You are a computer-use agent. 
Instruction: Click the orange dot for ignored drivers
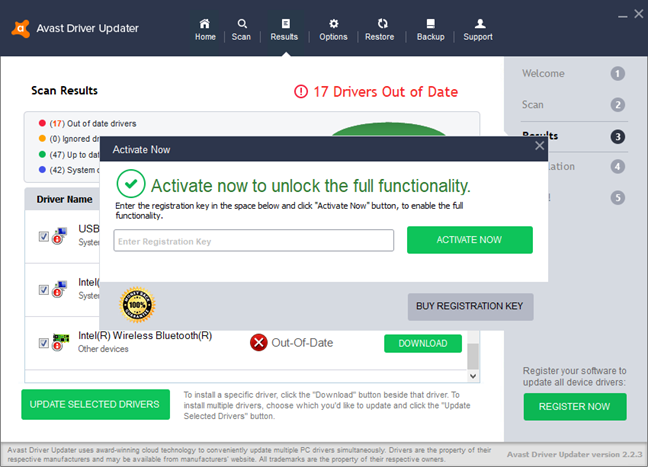[x=42, y=138]
